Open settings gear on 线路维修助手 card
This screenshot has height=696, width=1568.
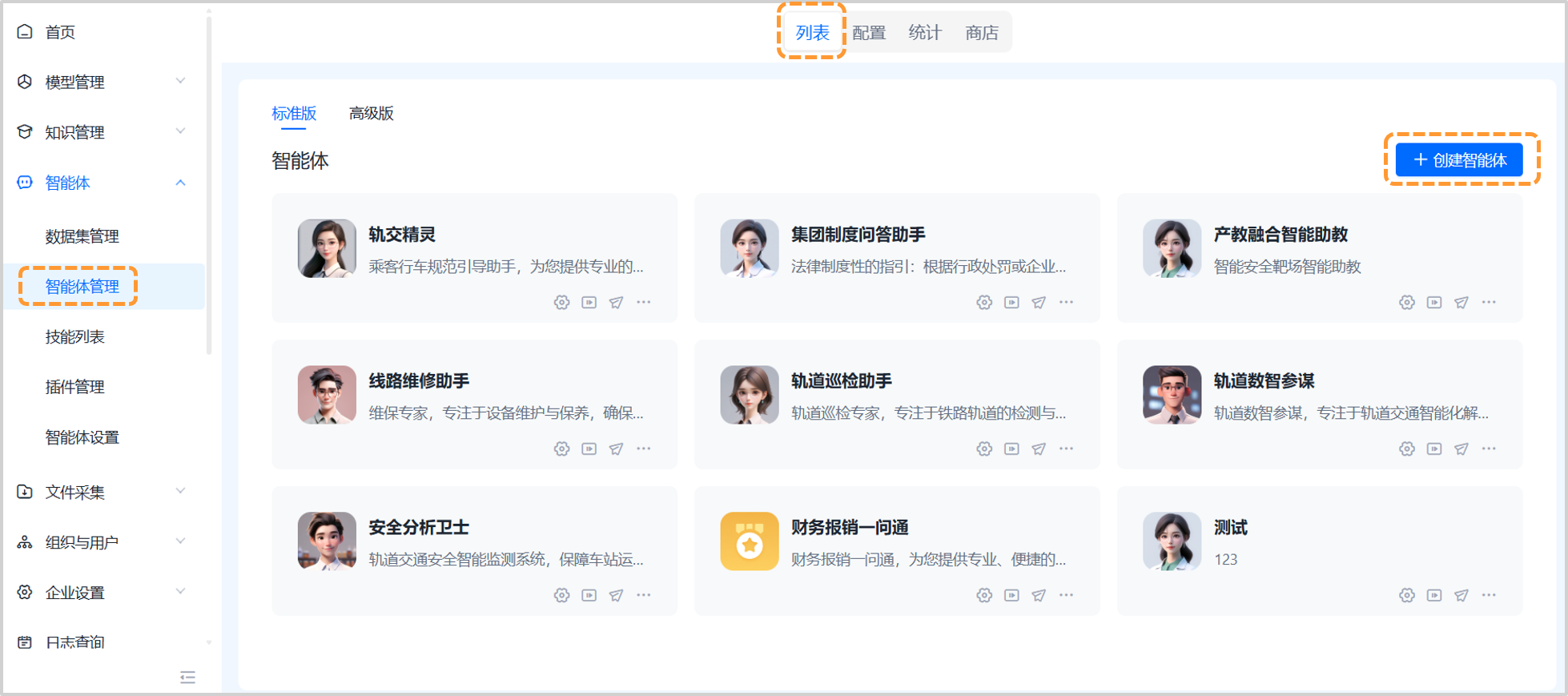click(x=562, y=449)
